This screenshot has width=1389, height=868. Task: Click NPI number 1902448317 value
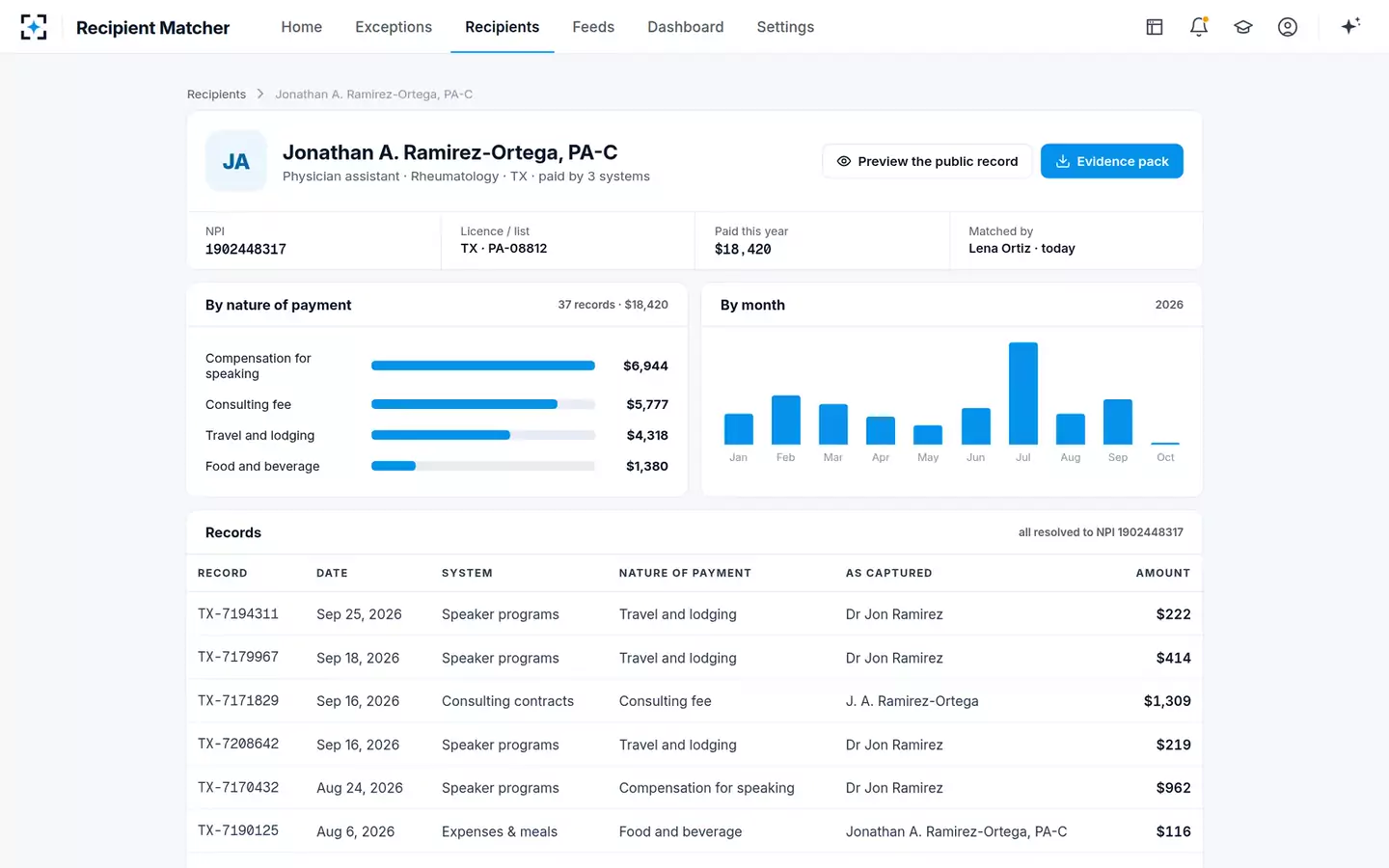[246, 249]
